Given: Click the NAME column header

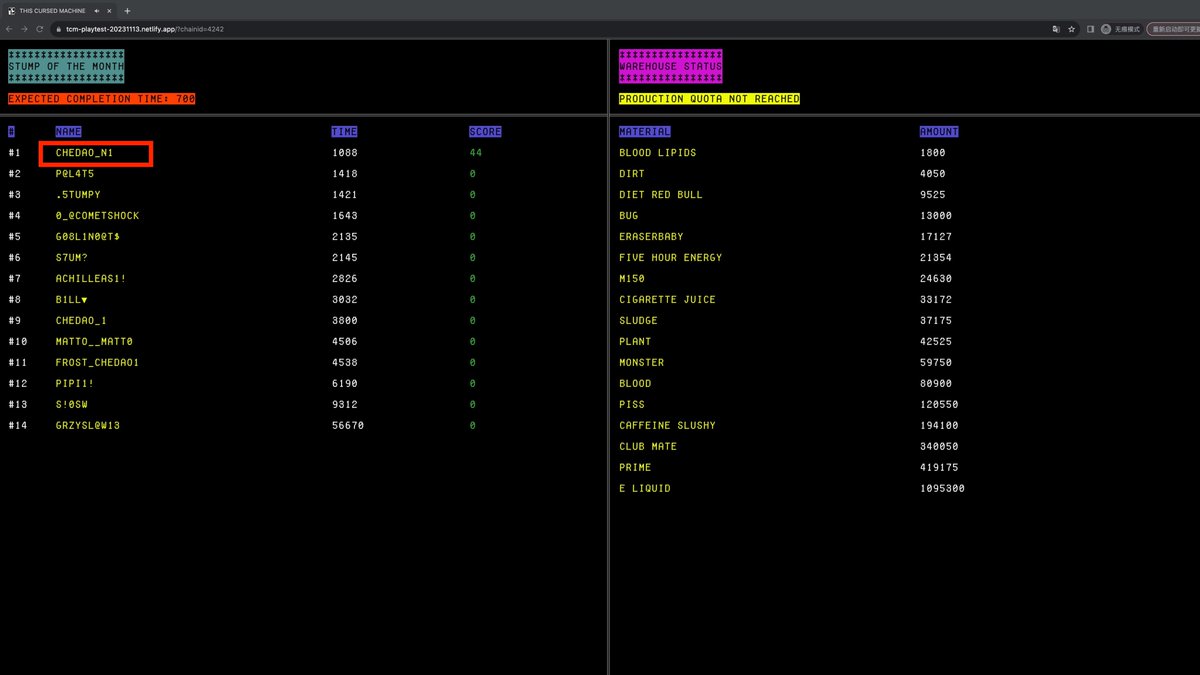Looking at the screenshot, I should coord(69,131).
